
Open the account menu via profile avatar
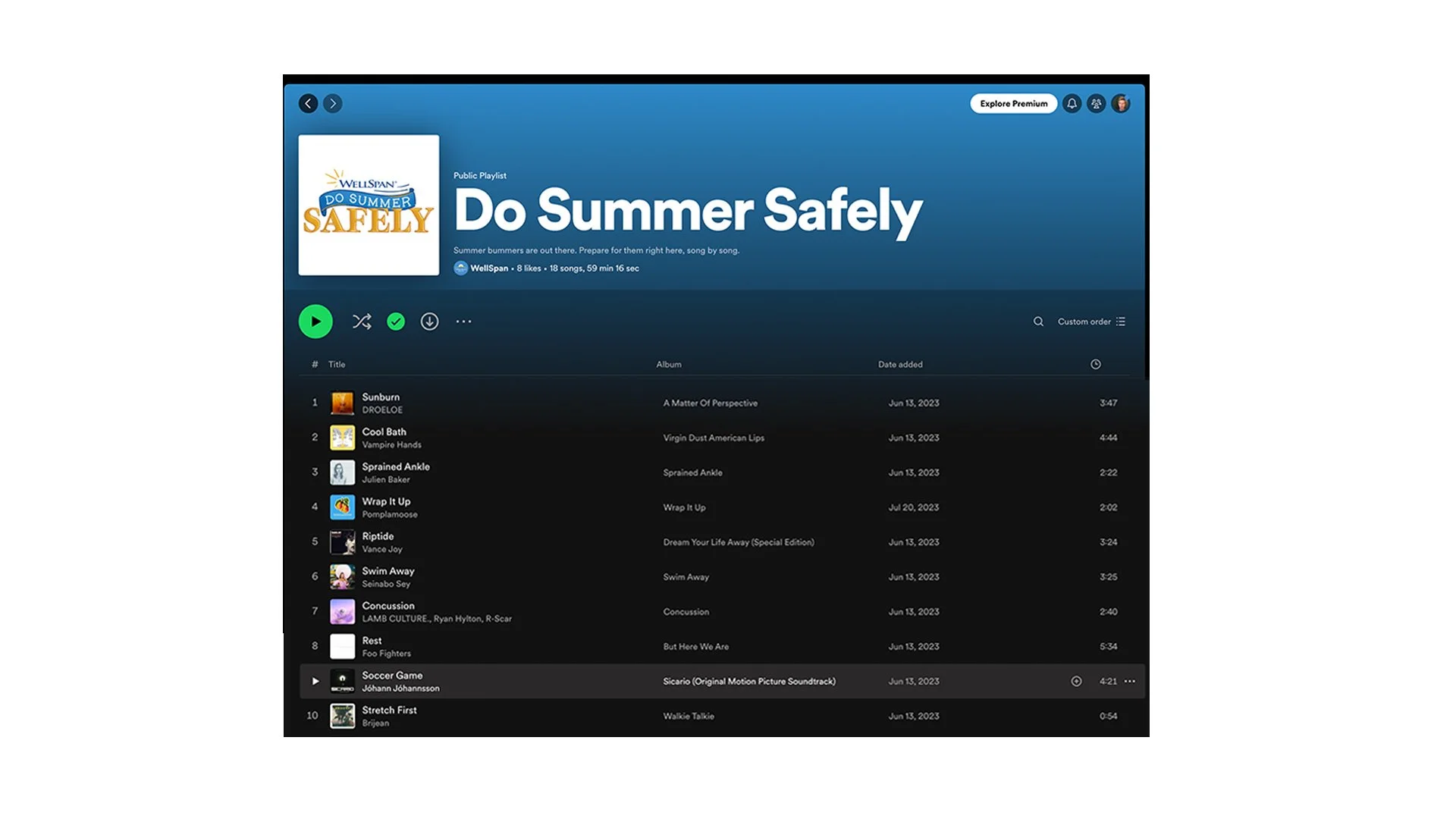coord(1122,103)
